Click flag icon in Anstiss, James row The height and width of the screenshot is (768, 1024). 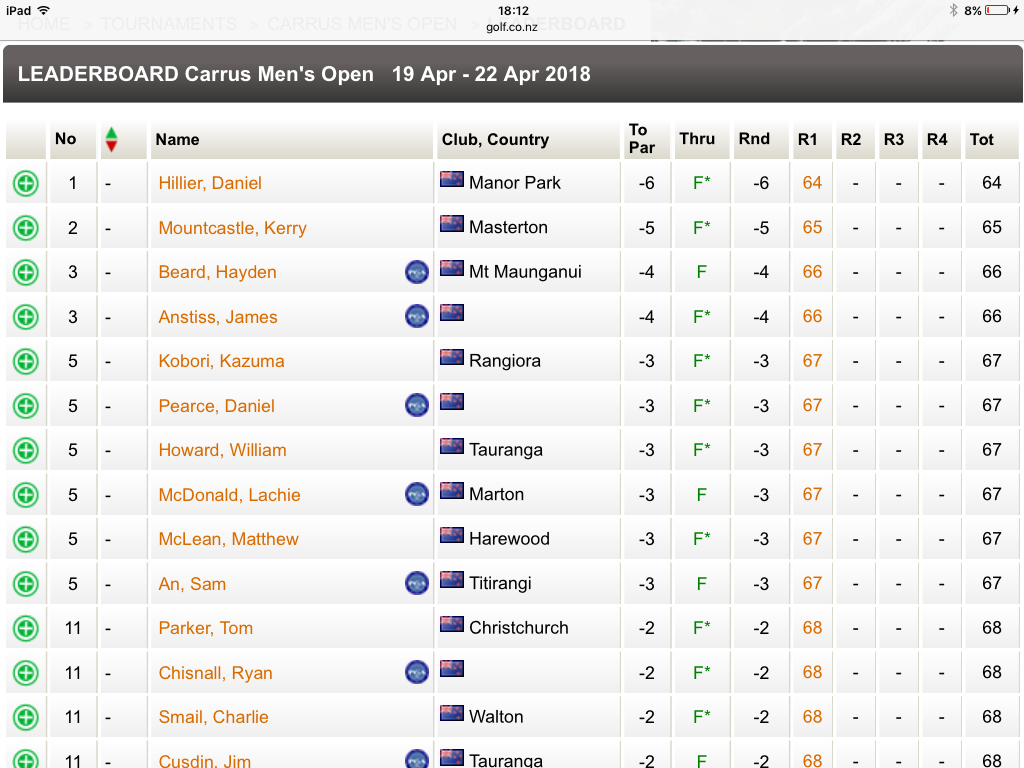pyautogui.click(x=452, y=312)
